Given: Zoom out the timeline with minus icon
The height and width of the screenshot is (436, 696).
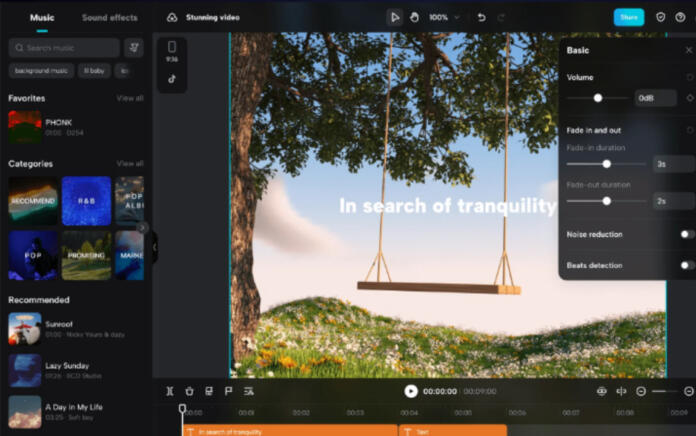Looking at the screenshot, I should (x=641, y=391).
